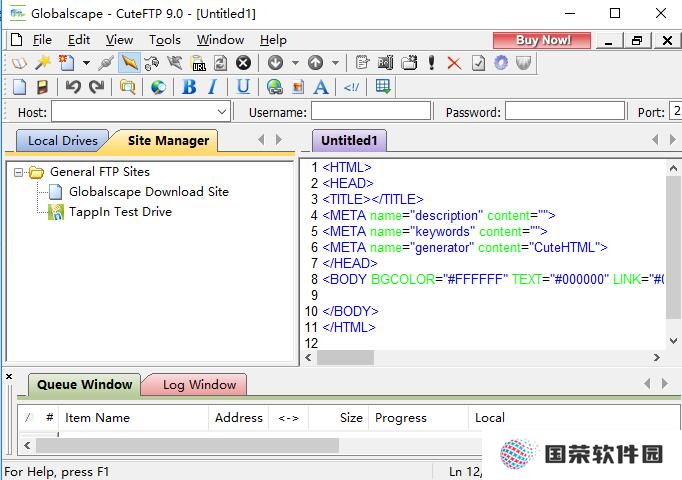This screenshot has height=480, width=682.
Task: Click the Item Name column header
Action: pos(134,418)
